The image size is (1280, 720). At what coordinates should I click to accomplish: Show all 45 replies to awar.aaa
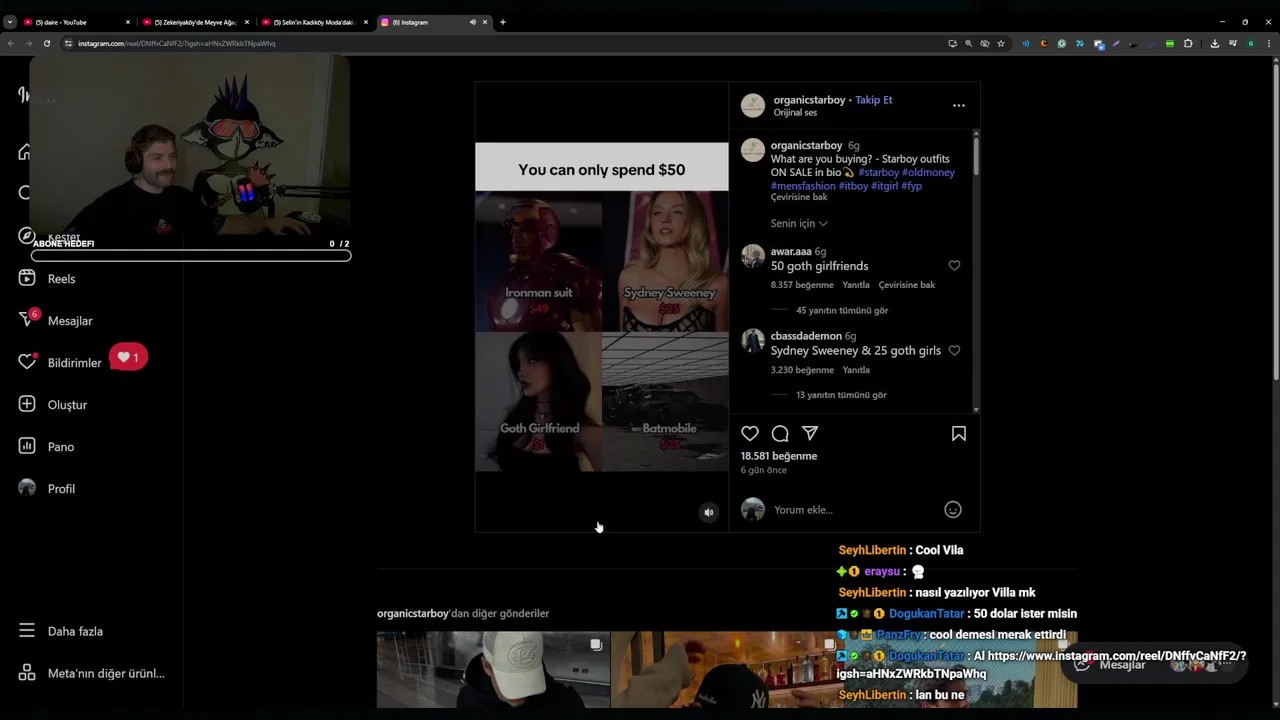[x=842, y=311]
